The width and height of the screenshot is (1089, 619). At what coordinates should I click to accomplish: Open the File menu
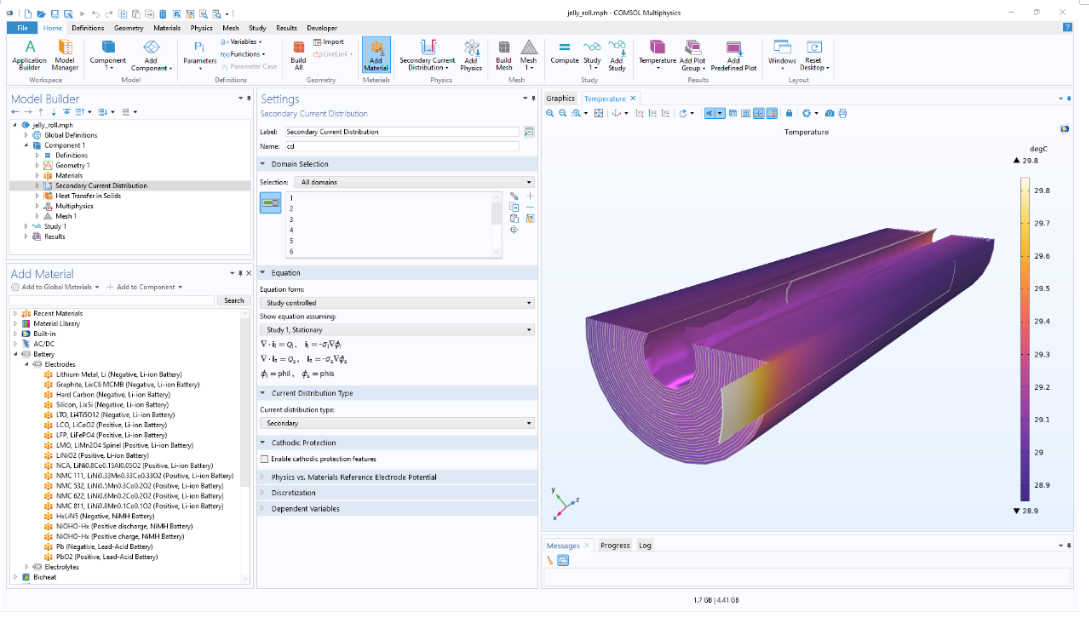click(22, 28)
